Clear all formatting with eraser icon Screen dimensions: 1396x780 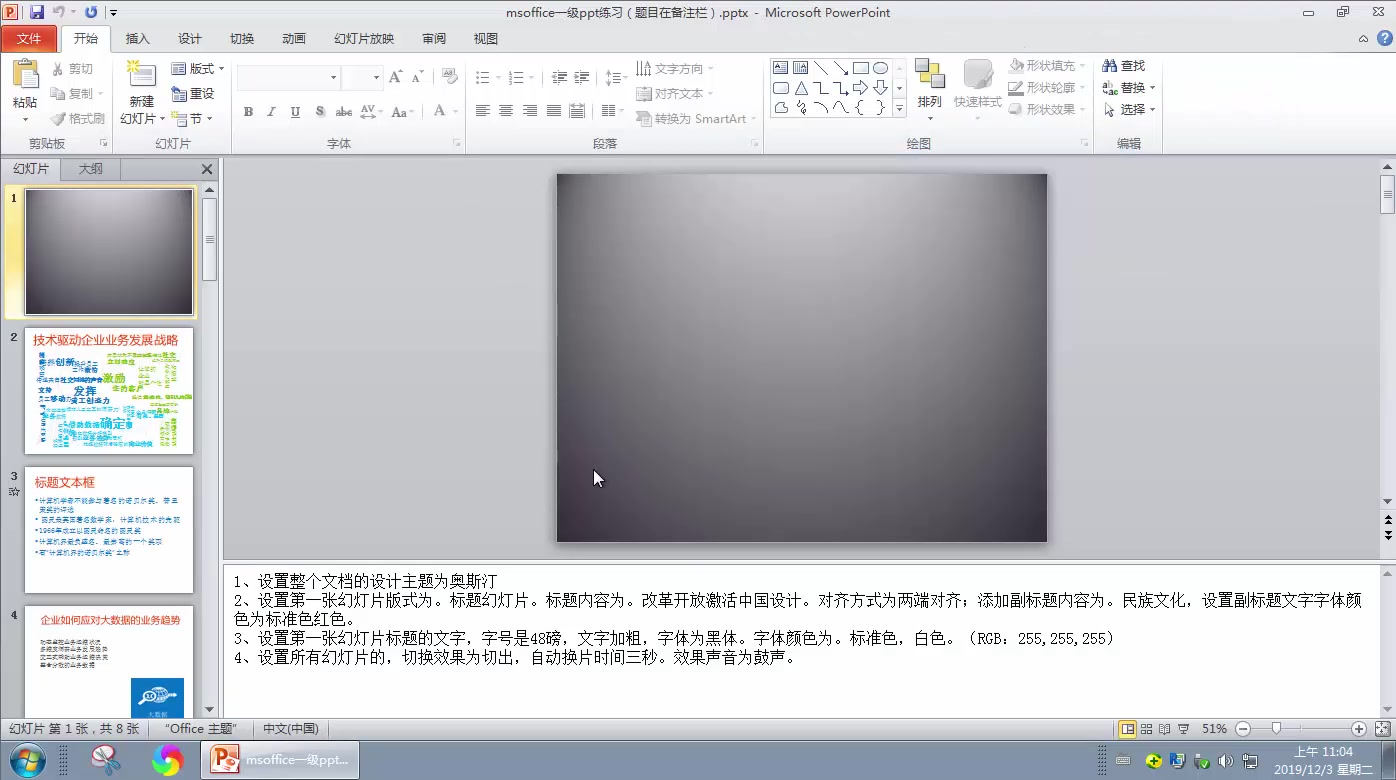[450, 78]
